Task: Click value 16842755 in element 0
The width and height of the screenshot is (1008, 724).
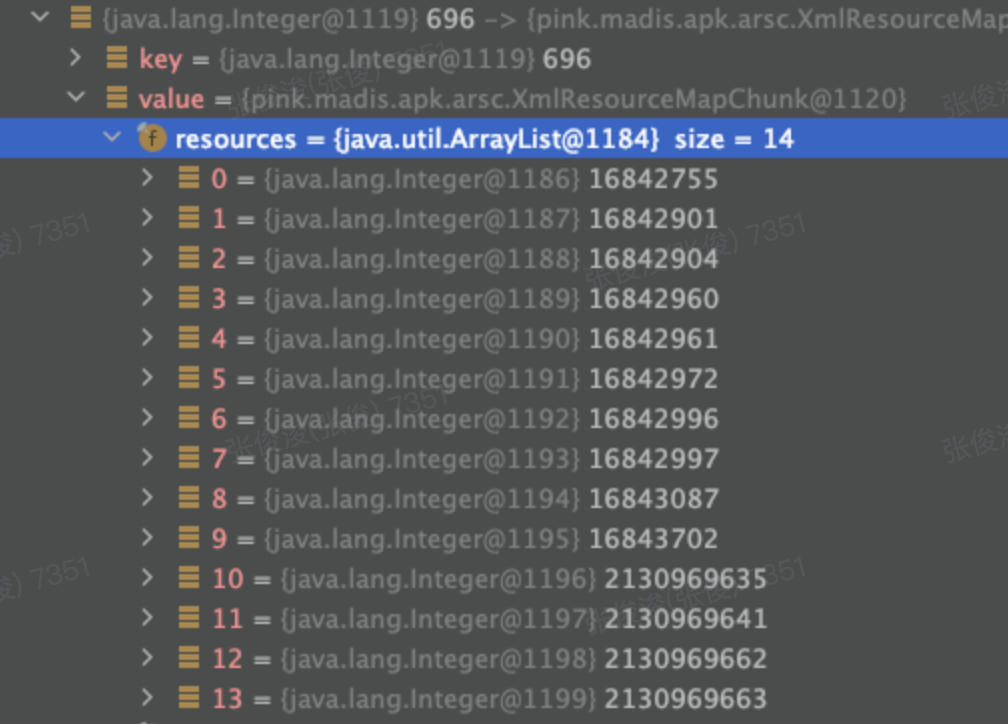Action: (x=653, y=179)
